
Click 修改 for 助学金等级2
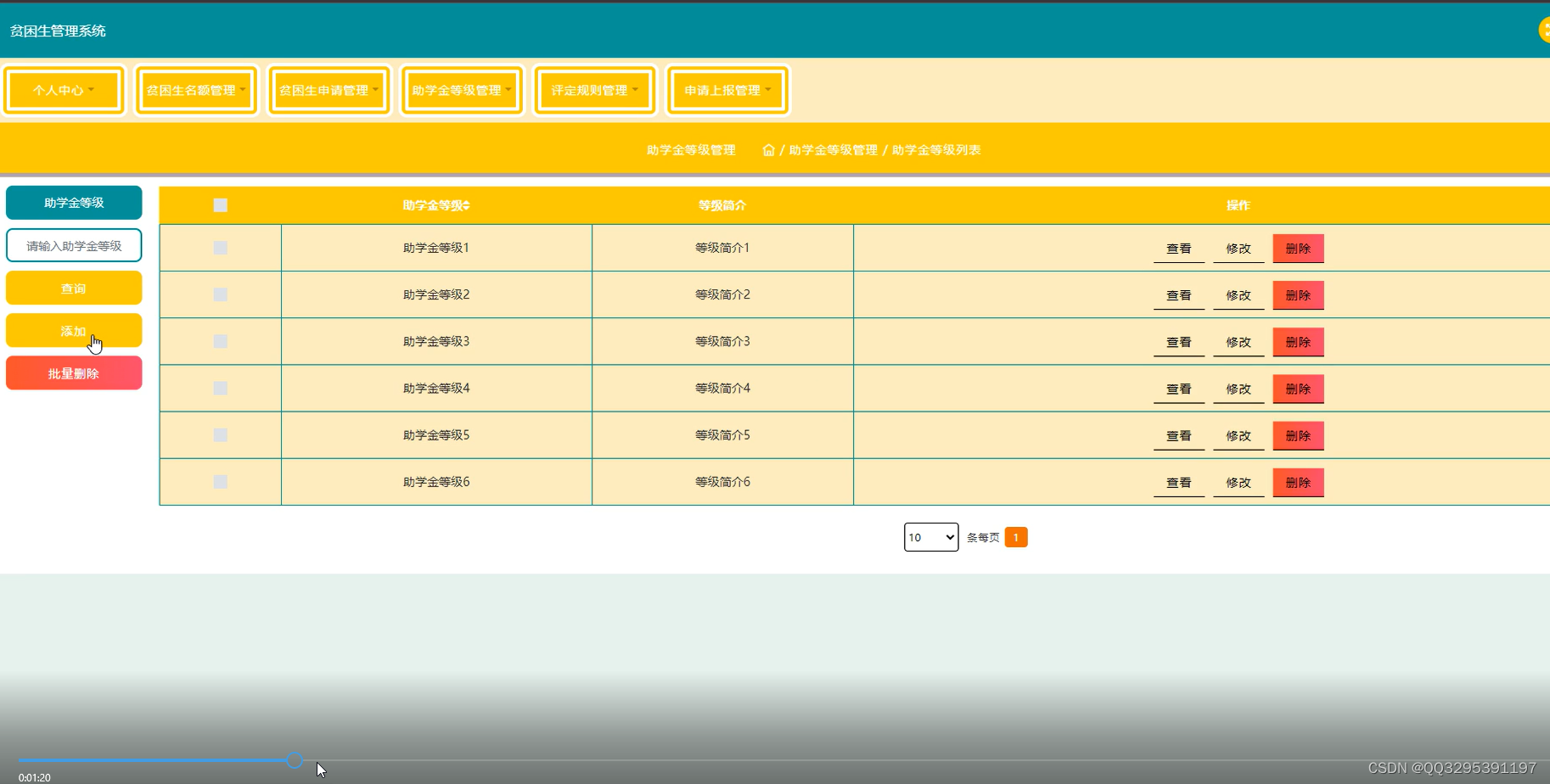pos(1238,295)
